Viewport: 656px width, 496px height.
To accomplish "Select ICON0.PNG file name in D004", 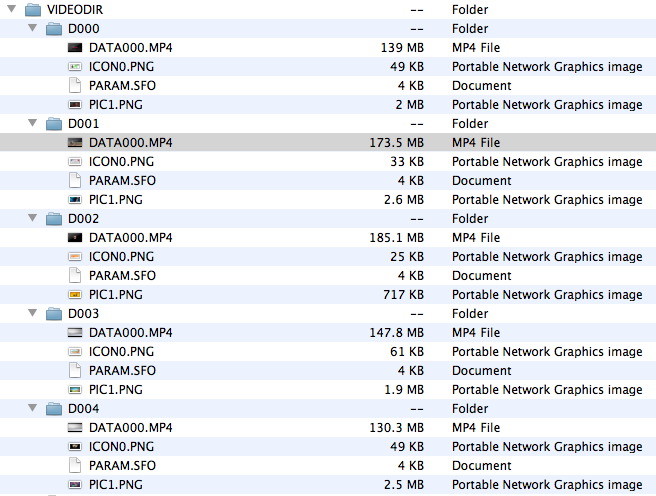I will (x=121, y=446).
